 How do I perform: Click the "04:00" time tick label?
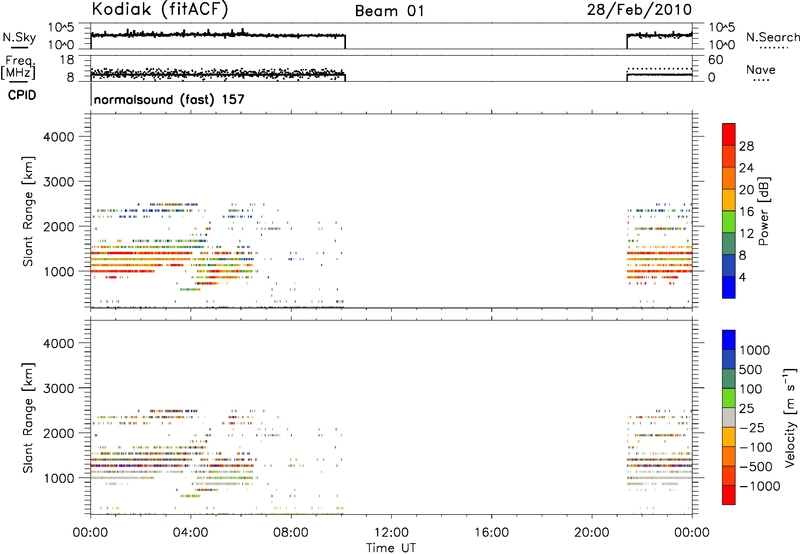190,533
